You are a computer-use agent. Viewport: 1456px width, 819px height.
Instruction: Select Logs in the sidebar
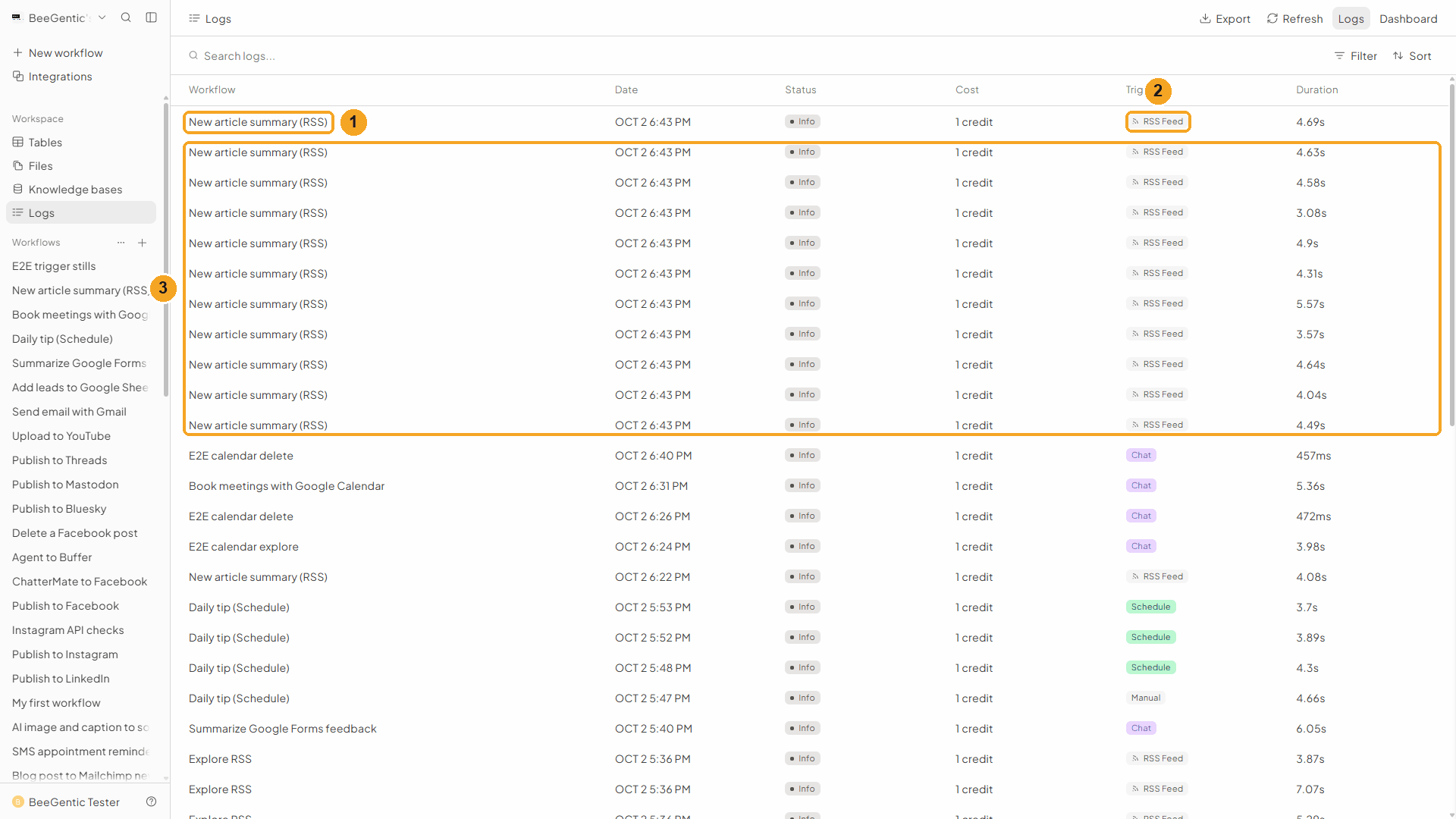81,213
